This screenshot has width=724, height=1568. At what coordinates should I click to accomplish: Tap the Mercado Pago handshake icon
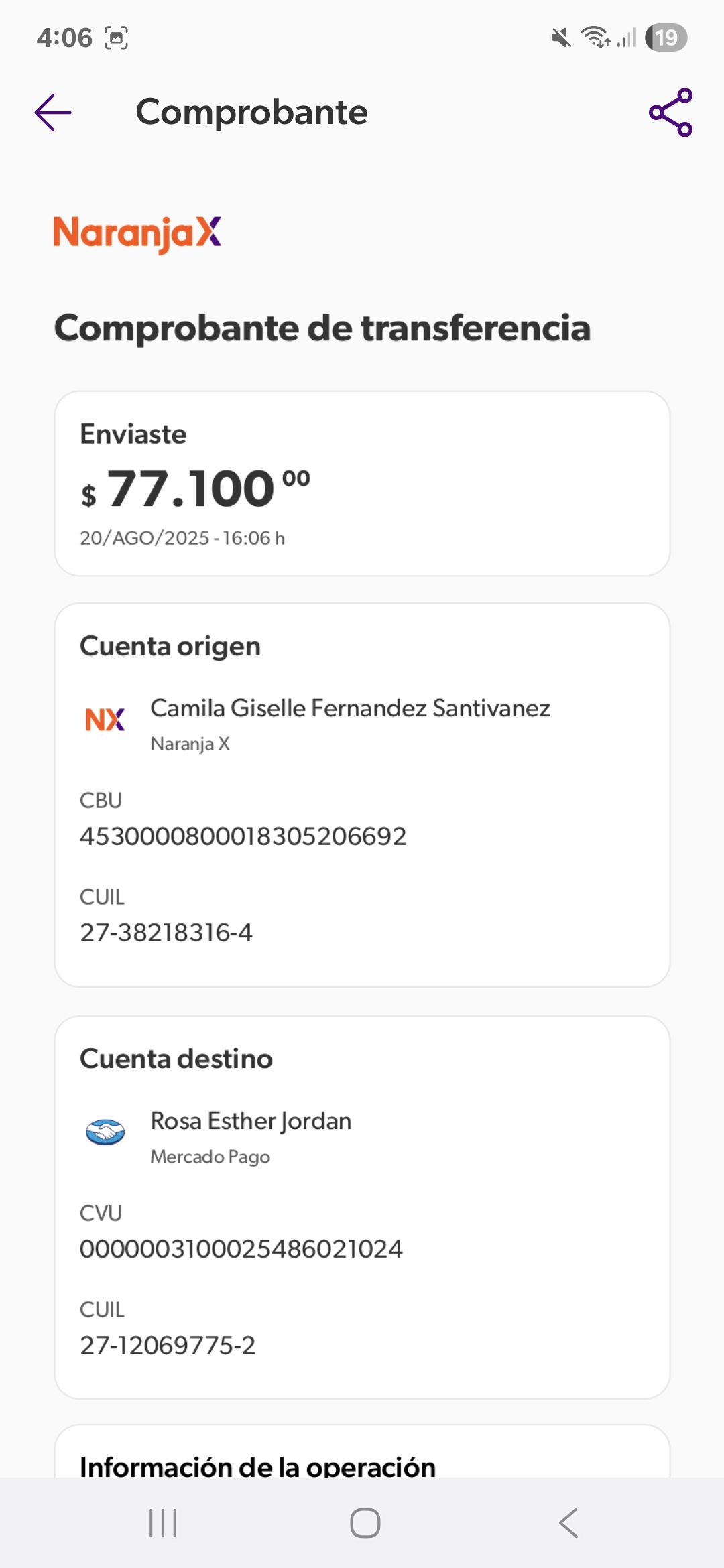pyautogui.click(x=105, y=1132)
